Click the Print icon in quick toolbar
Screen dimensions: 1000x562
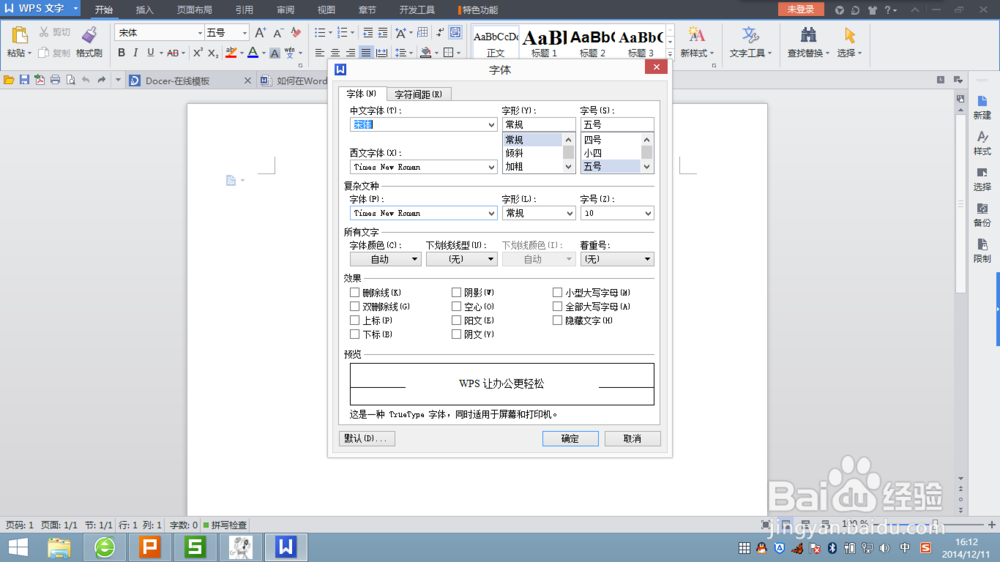coord(55,80)
